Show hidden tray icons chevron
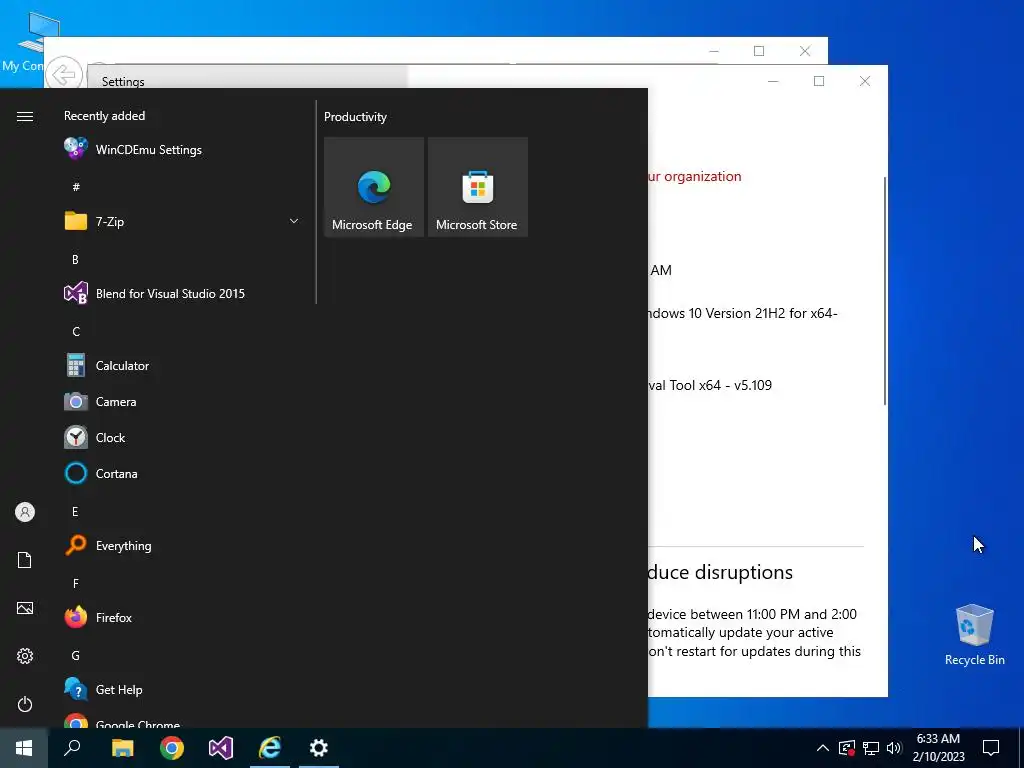Screen dimensions: 1024x768 pyautogui.click(x=823, y=748)
